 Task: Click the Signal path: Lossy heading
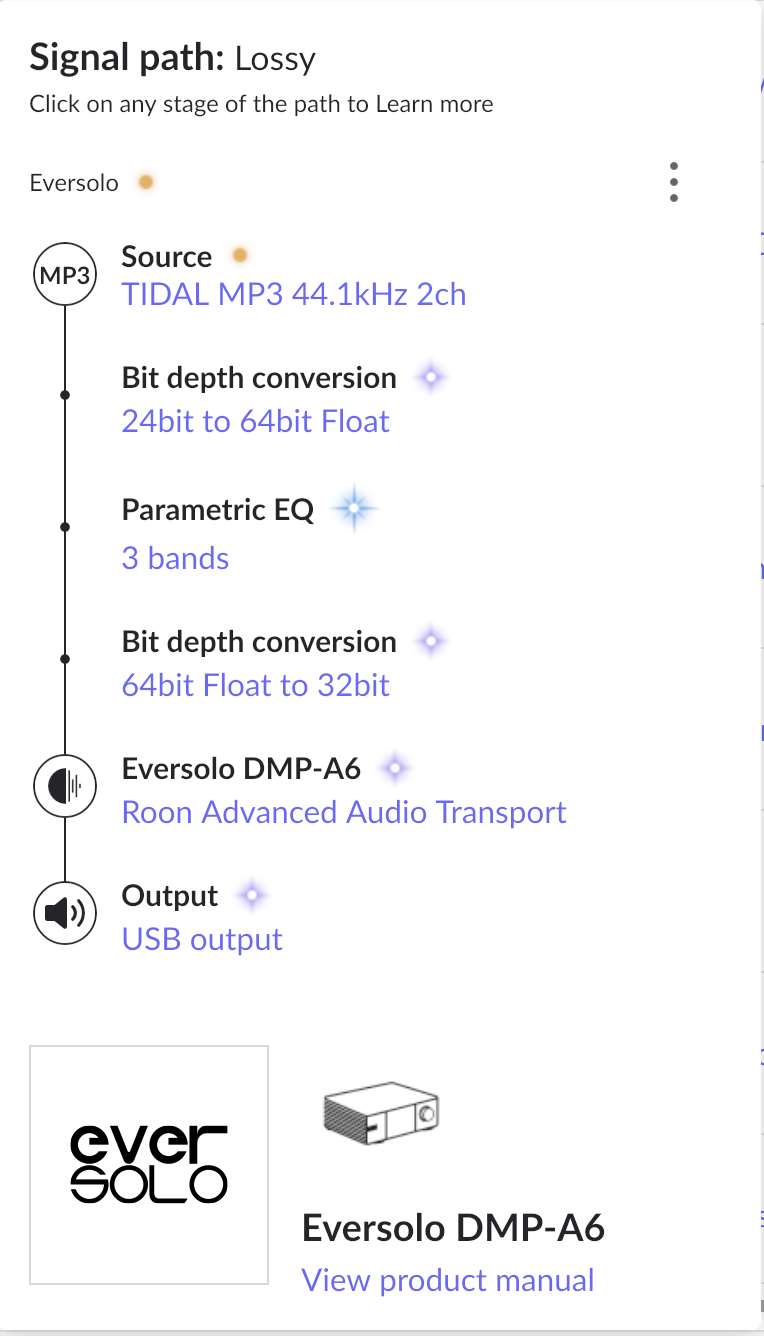click(x=173, y=58)
